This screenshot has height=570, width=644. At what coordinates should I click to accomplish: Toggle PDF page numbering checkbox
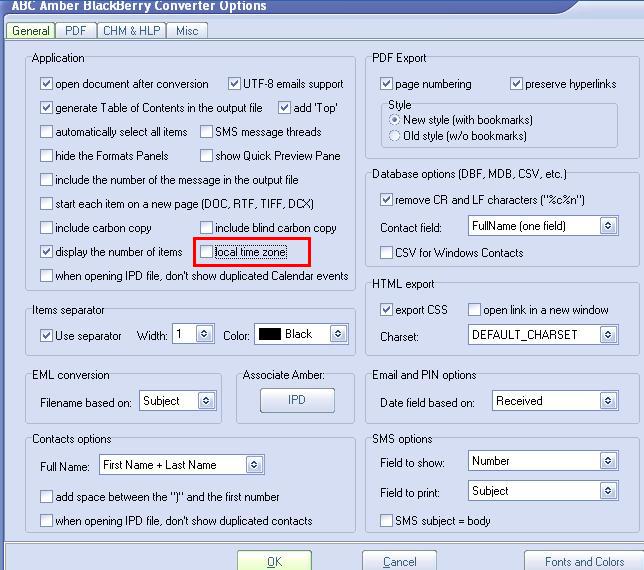[386, 84]
